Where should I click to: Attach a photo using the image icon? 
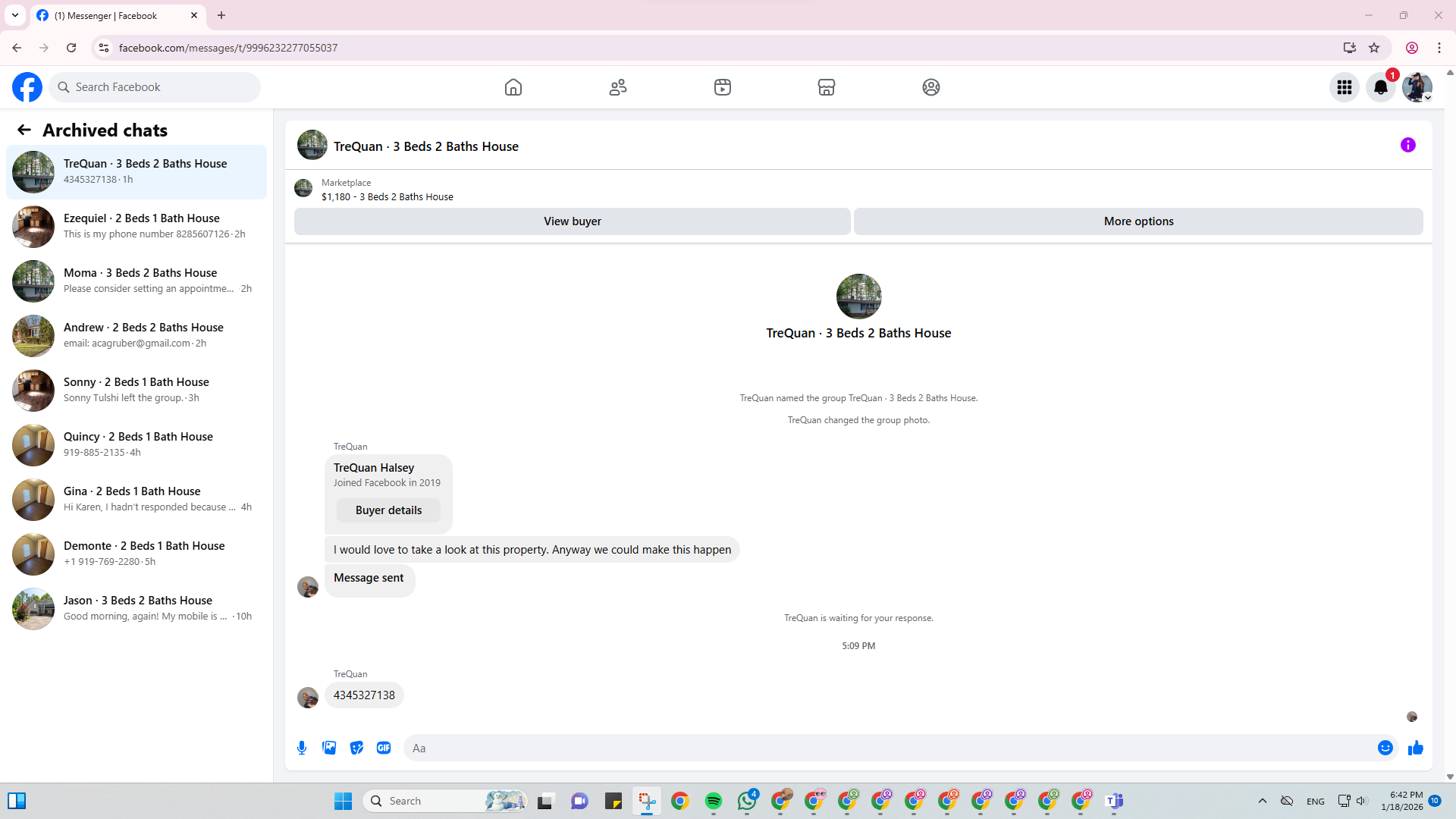329,748
